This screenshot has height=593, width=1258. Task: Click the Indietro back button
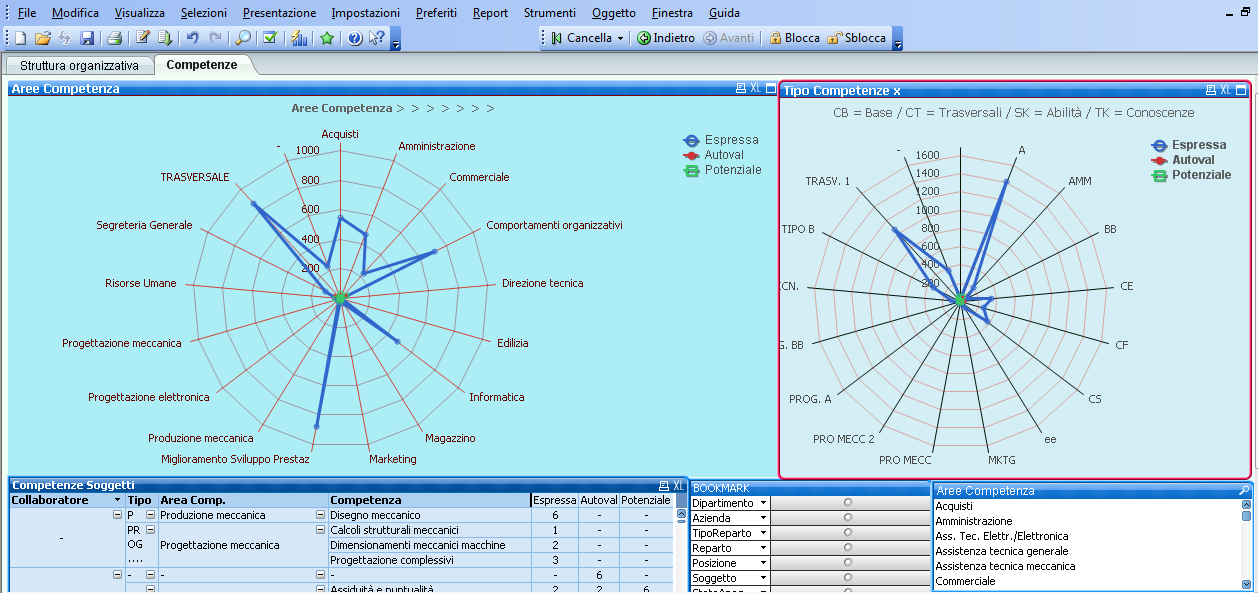666,38
